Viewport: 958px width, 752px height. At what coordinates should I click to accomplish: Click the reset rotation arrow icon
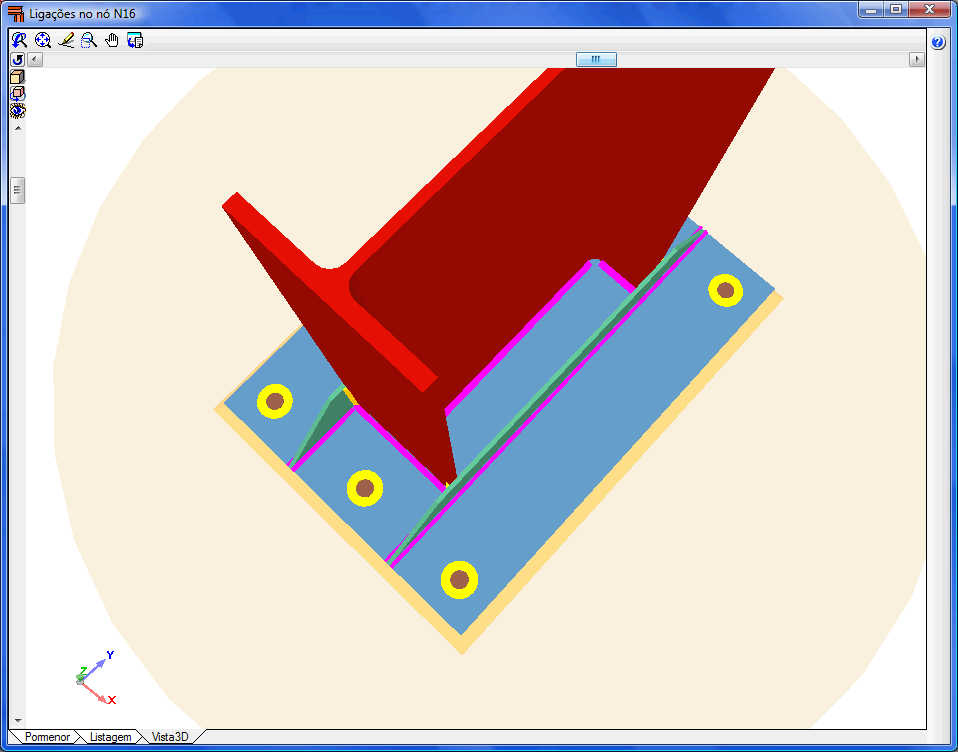(17, 60)
